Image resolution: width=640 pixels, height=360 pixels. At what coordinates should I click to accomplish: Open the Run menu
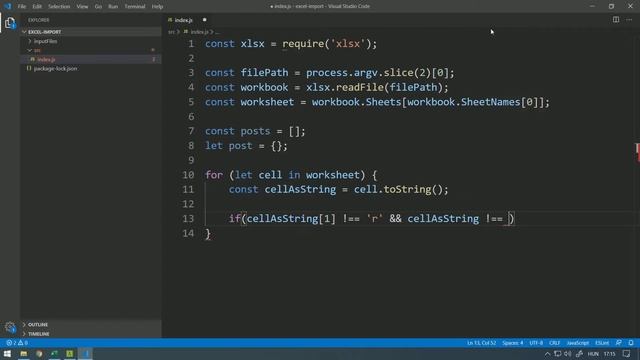tap(113, 6)
